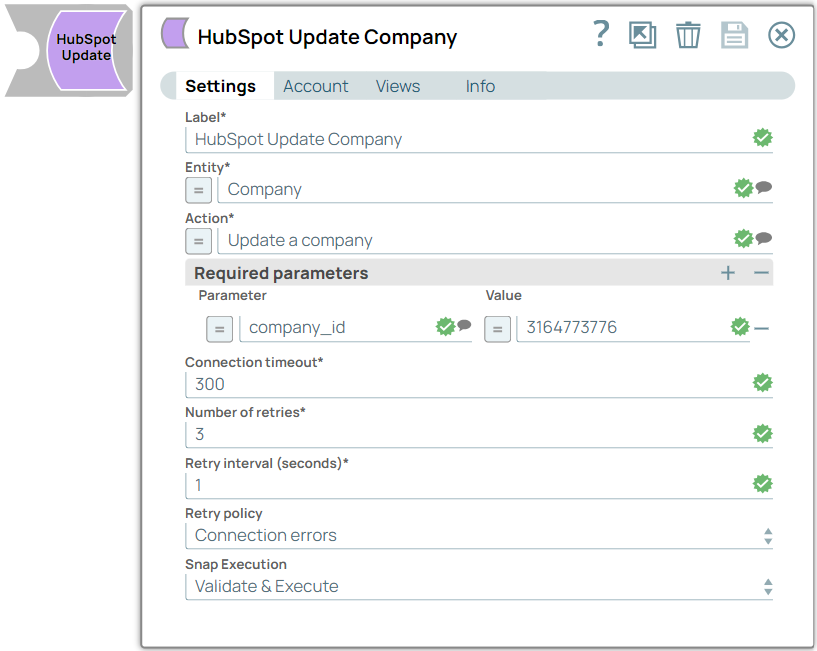
Task: Click the validation checkmark on Connection timeout
Action: pos(762,383)
